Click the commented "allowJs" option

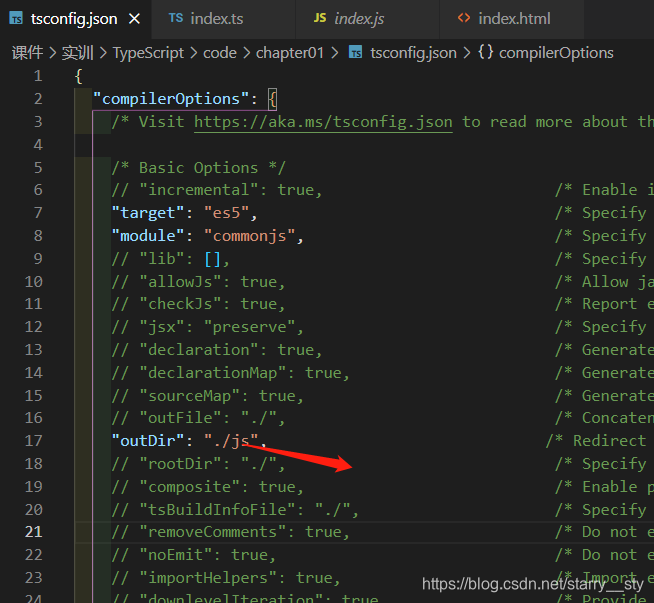[199, 282]
